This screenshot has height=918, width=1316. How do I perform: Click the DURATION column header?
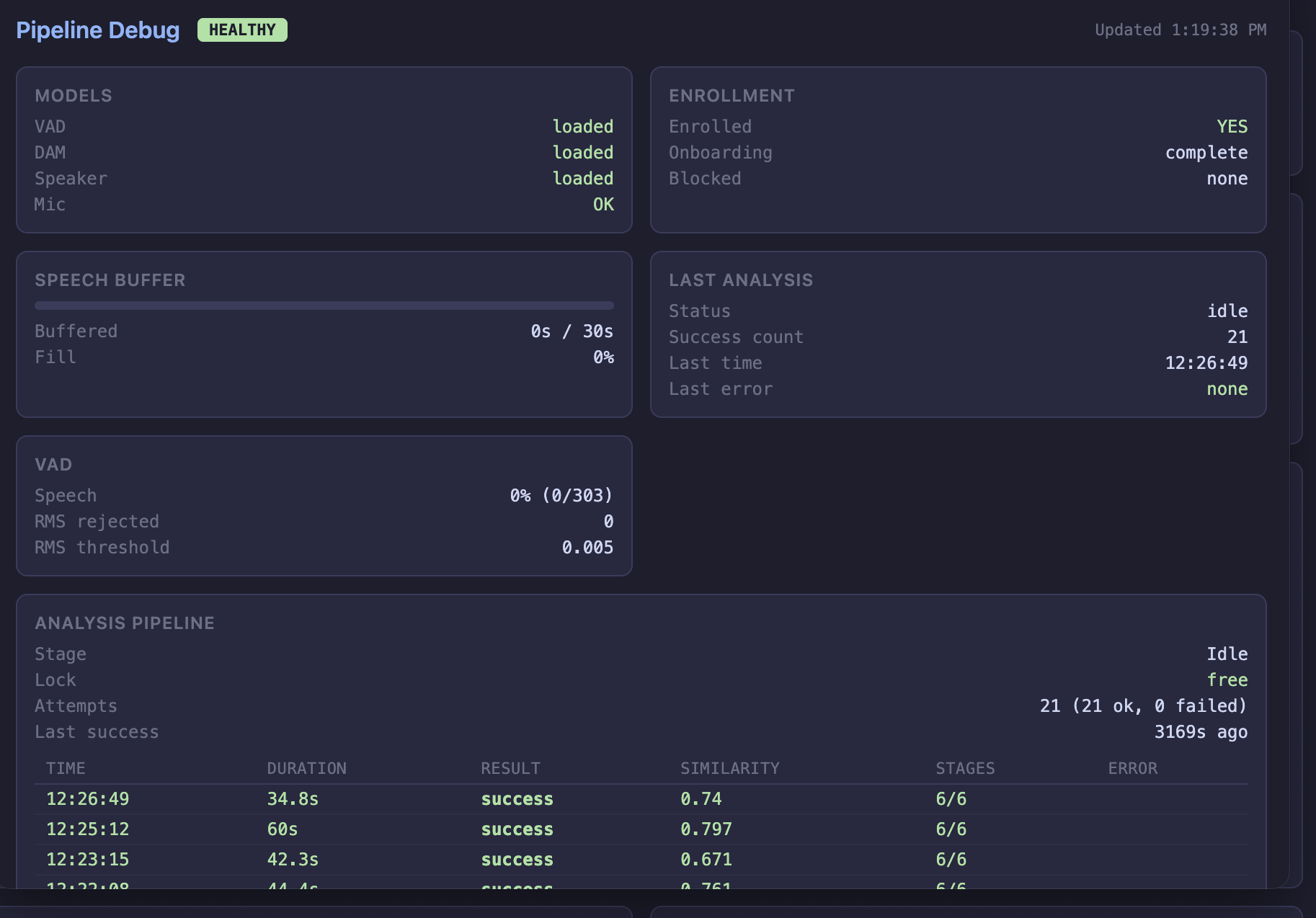point(306,769)
